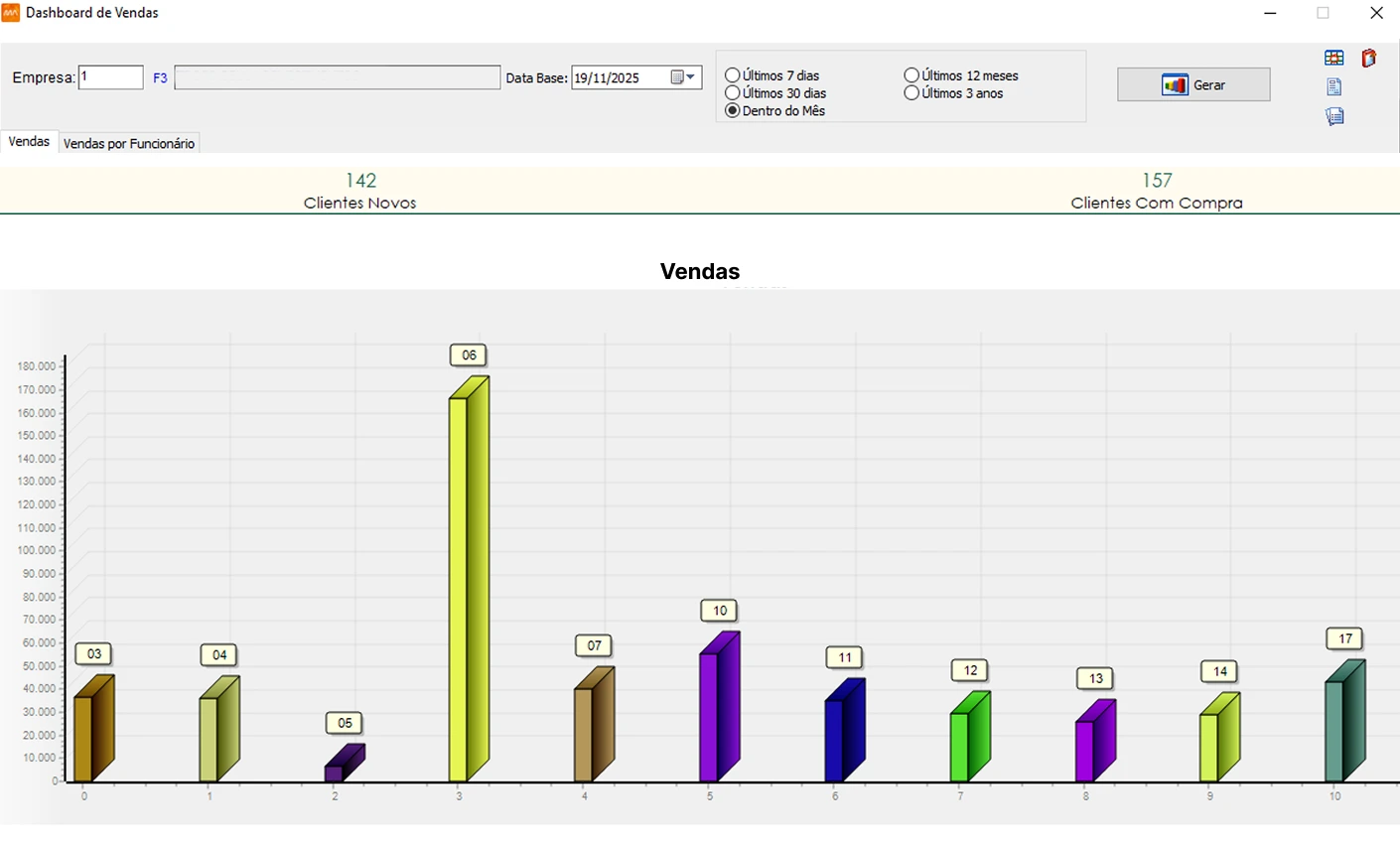Click the 157 Clientes Com Compra indicator
The height and width of the screenshot is (846, 1400).
[1156, 191]
